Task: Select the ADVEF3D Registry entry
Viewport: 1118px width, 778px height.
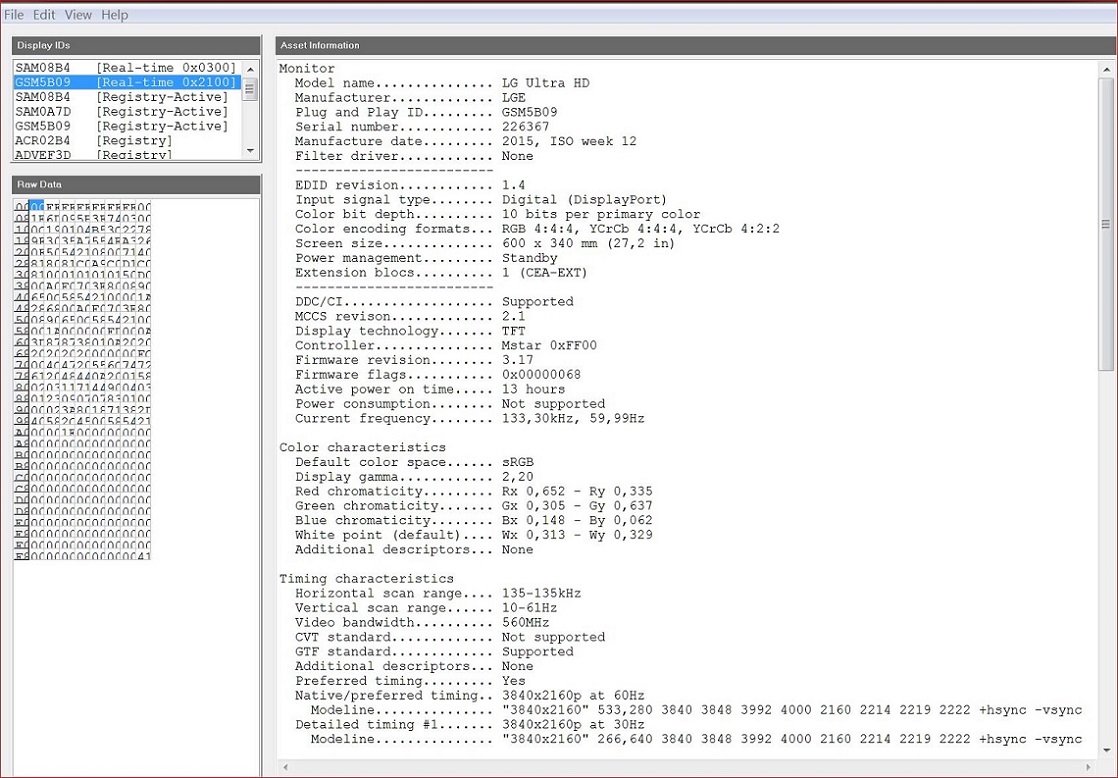Action: coord(128,154)
